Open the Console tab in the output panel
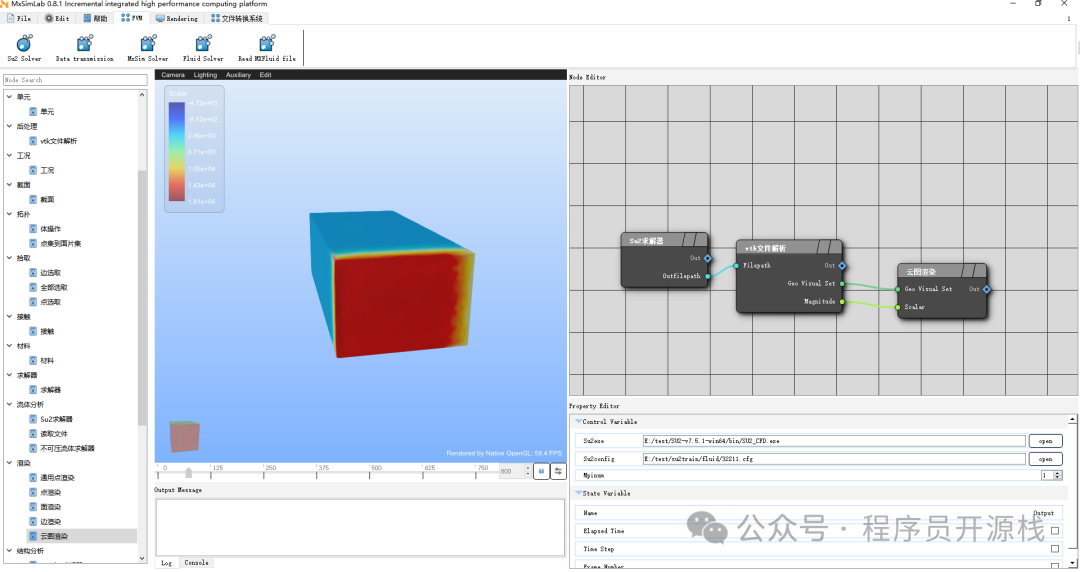The height and width of the screenshot is (572, 1080). point(196,563)
